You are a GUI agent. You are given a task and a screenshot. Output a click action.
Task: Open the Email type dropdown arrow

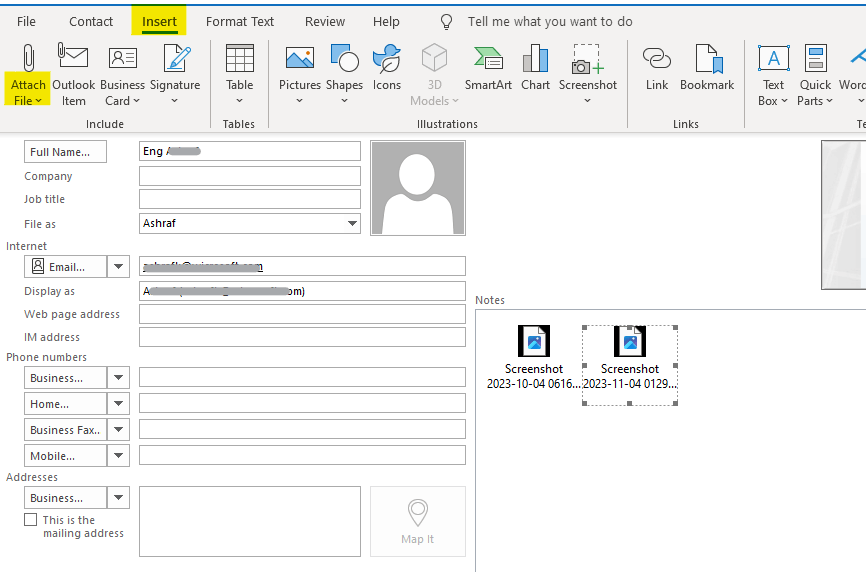coord(118,267)
